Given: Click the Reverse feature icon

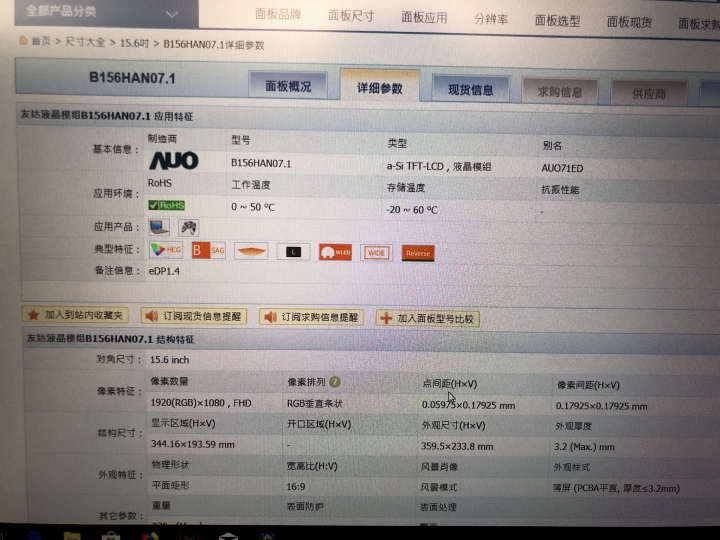Looking at the screenshot, I should 418,253.
